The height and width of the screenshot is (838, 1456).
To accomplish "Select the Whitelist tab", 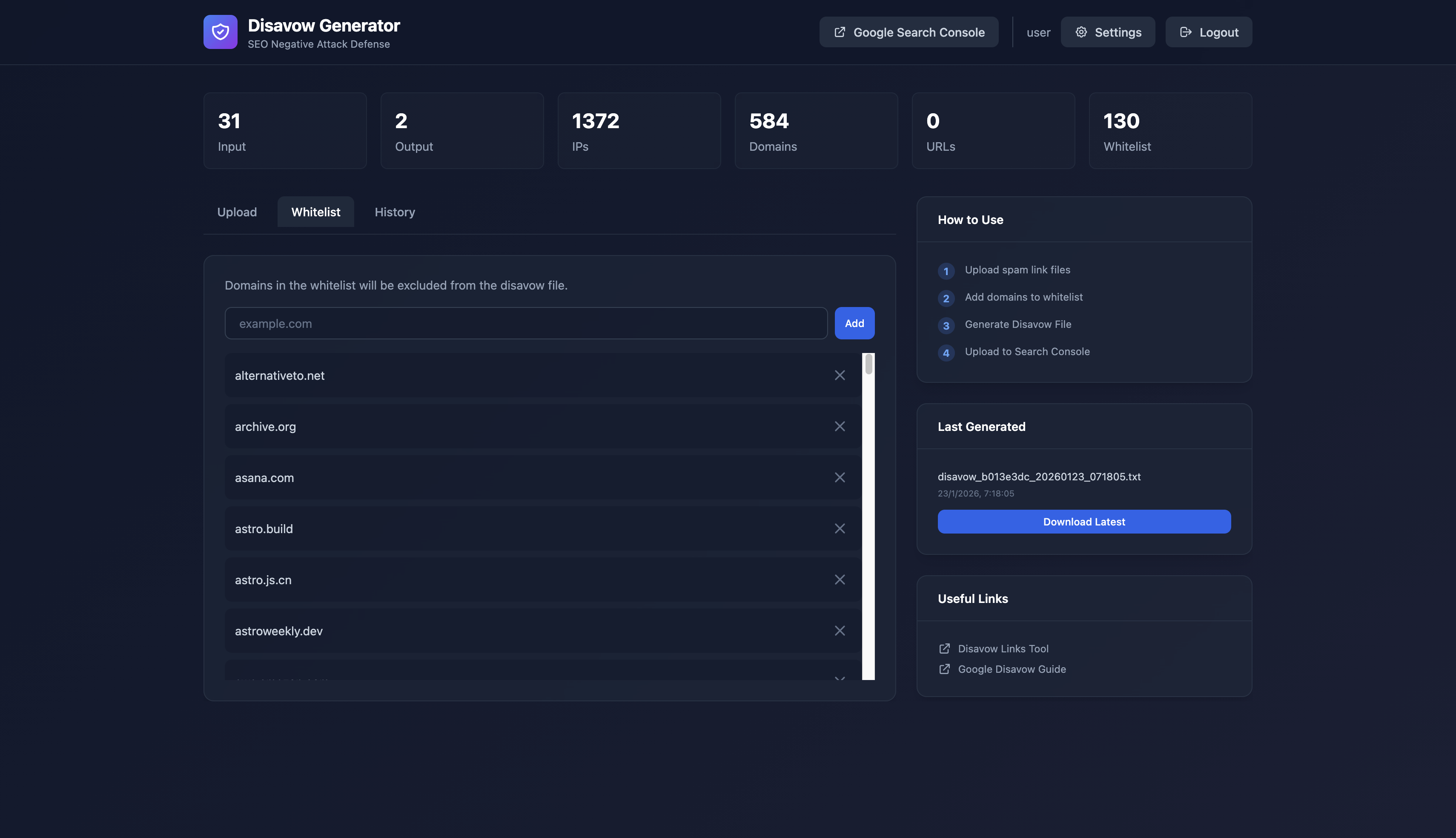I will pos(316,212).
